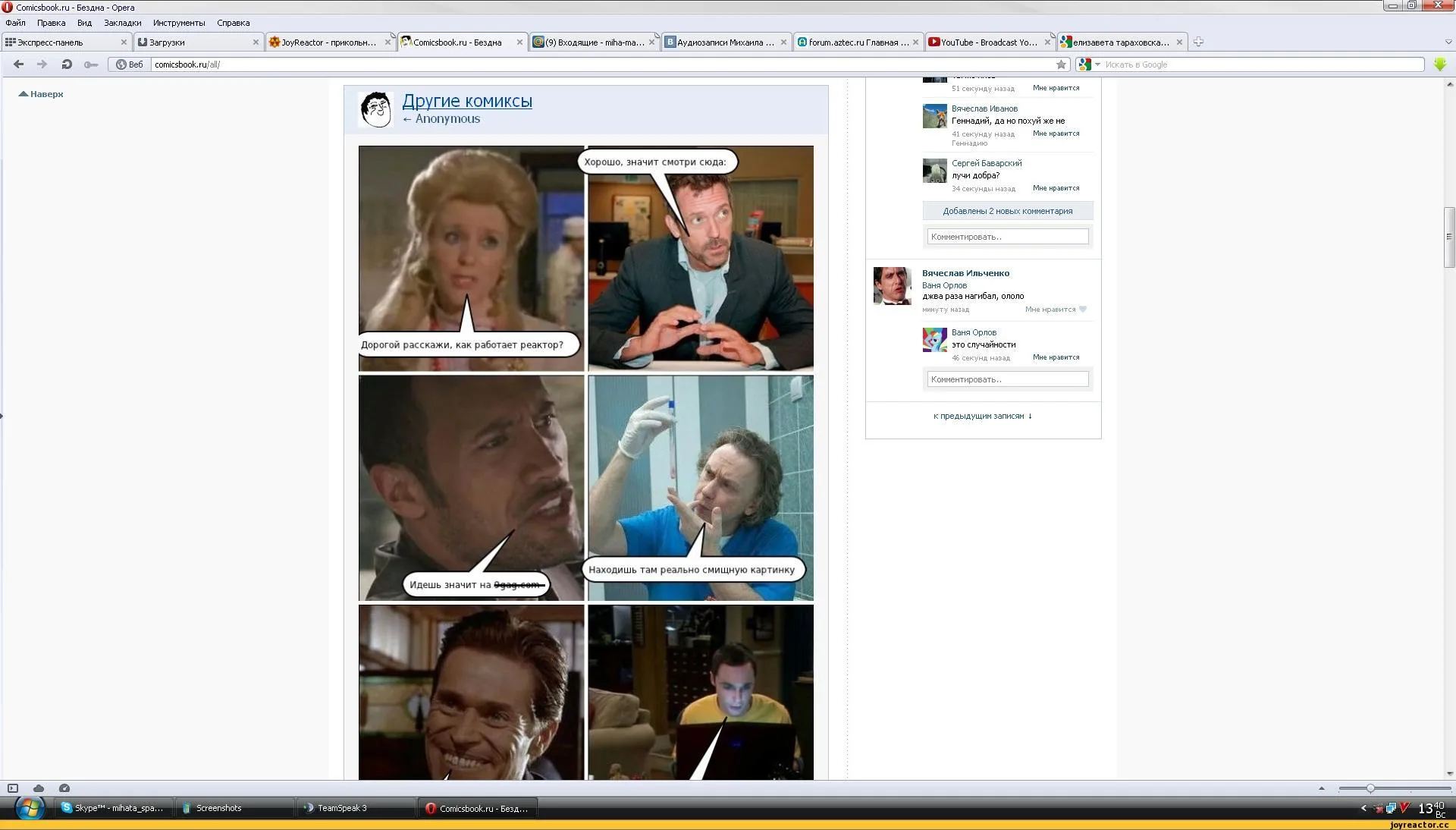Screen dimensions: 1456x830
Task: Load Добавлены 2 новых комментария
Action: point(1007,211)
